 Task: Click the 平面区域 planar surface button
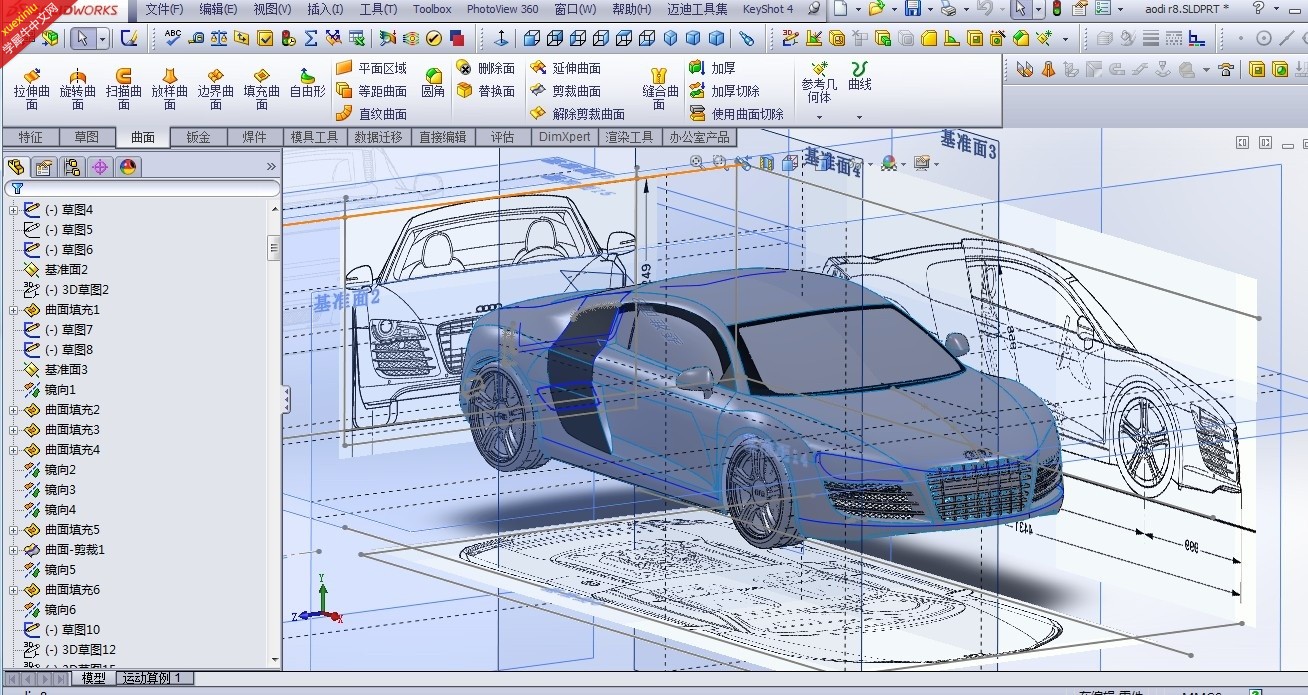[372, 68]
